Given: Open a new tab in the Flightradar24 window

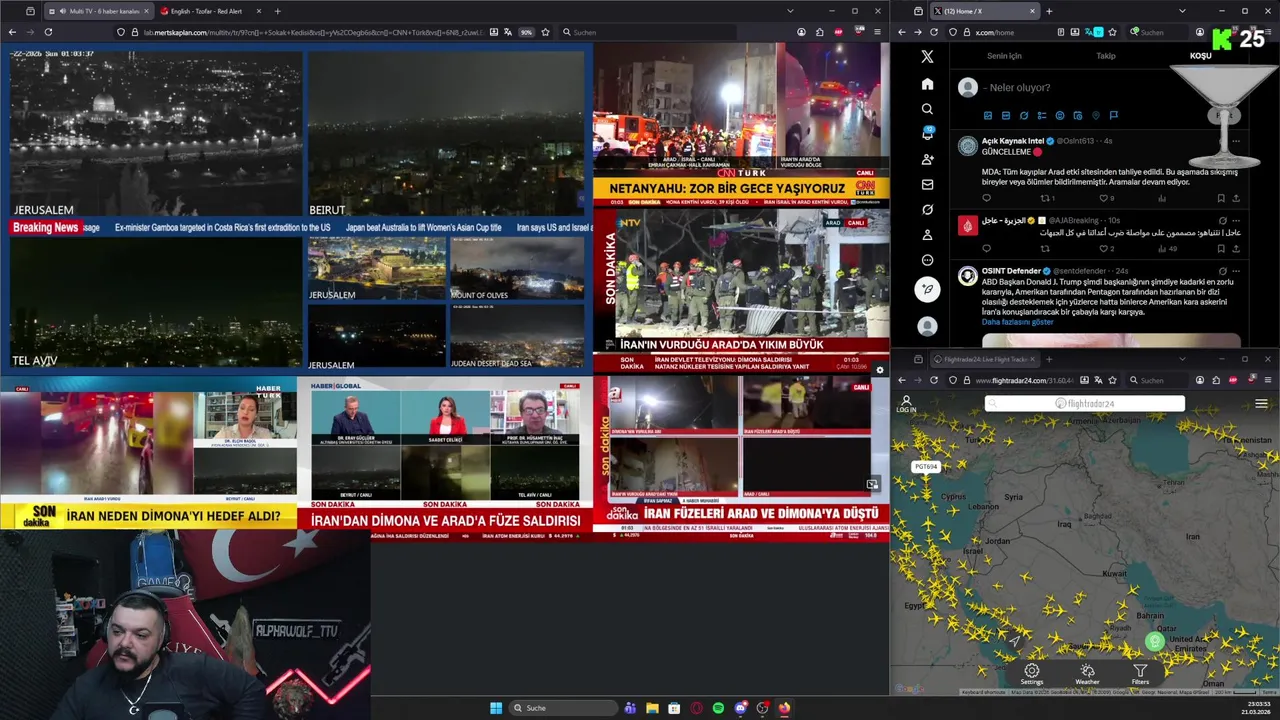Looking at the screenshot, I should click(x=1049, y=359).
